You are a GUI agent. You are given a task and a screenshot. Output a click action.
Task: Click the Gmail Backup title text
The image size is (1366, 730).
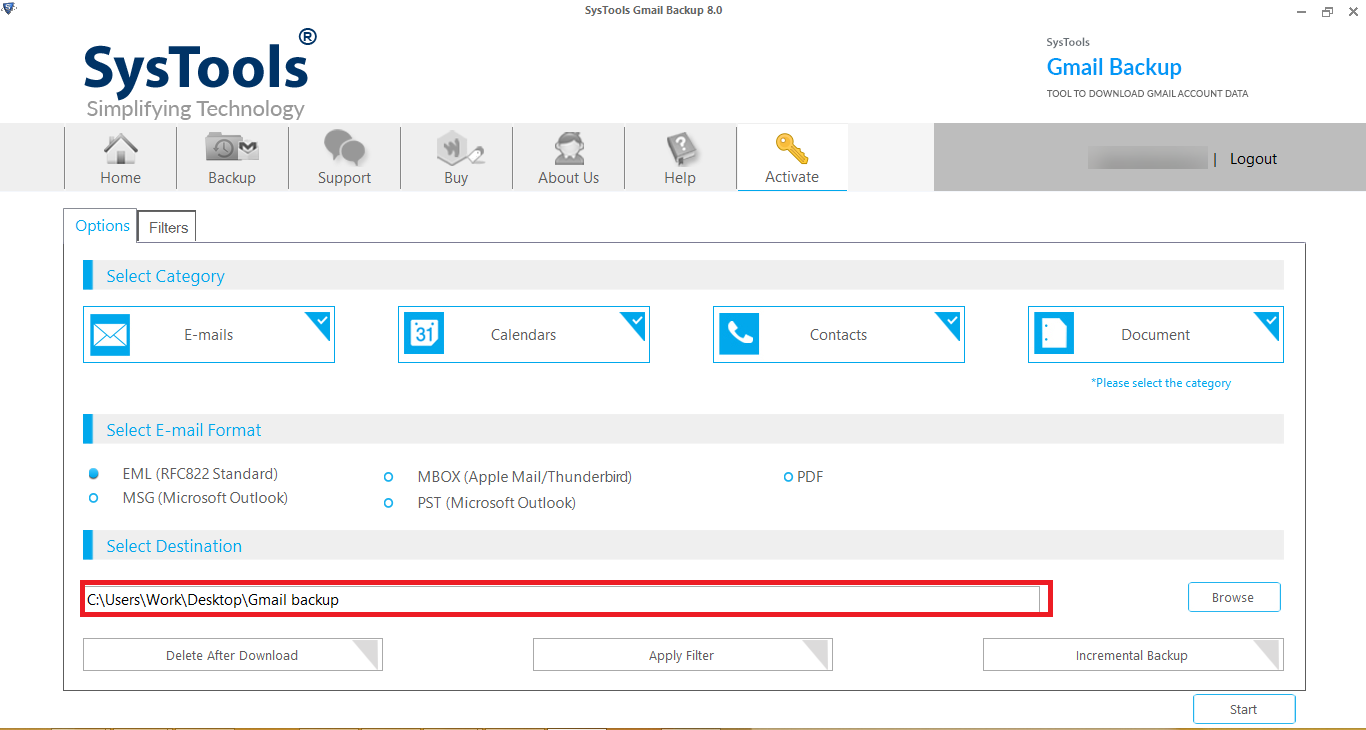[1114, 67]
